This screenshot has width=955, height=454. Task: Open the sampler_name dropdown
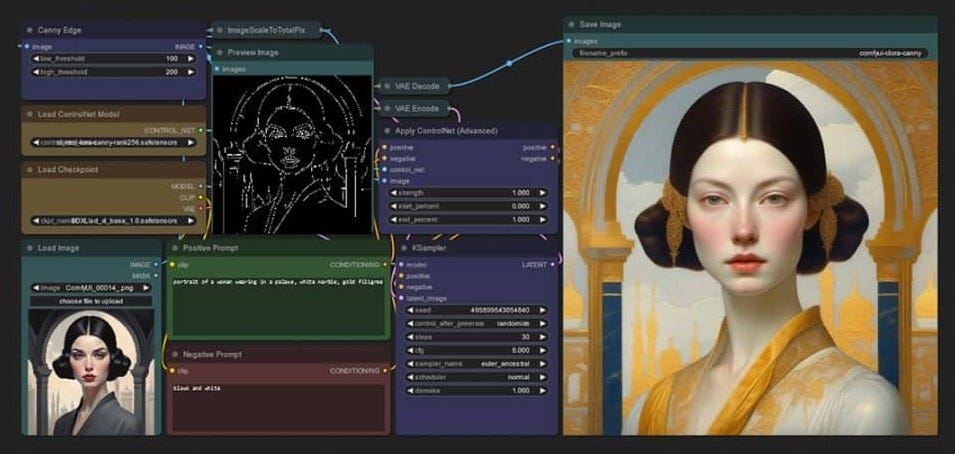(x=476, y=363)
